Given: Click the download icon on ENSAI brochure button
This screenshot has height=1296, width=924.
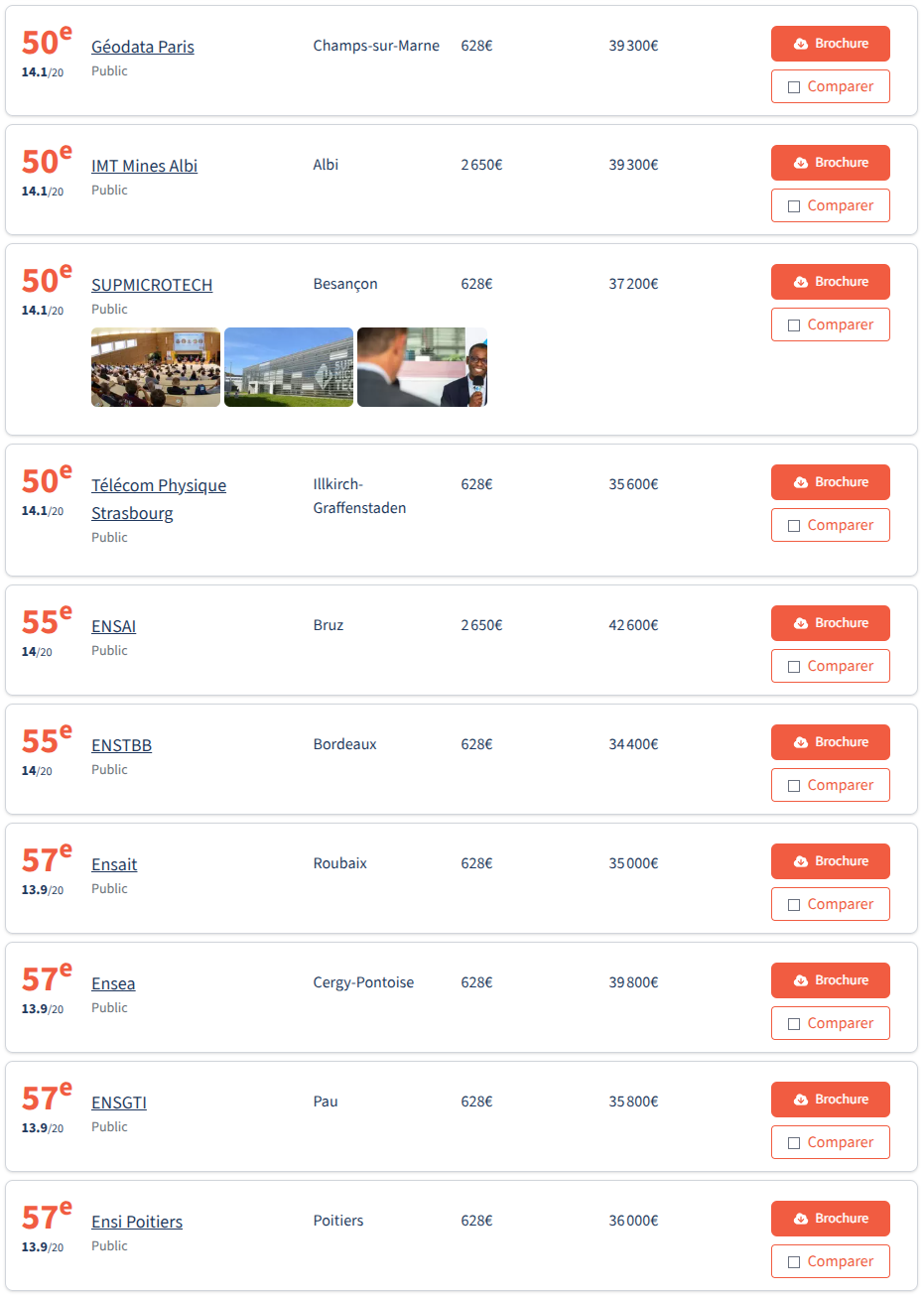Looking at the screenshot, I should (x=801, y=623).
